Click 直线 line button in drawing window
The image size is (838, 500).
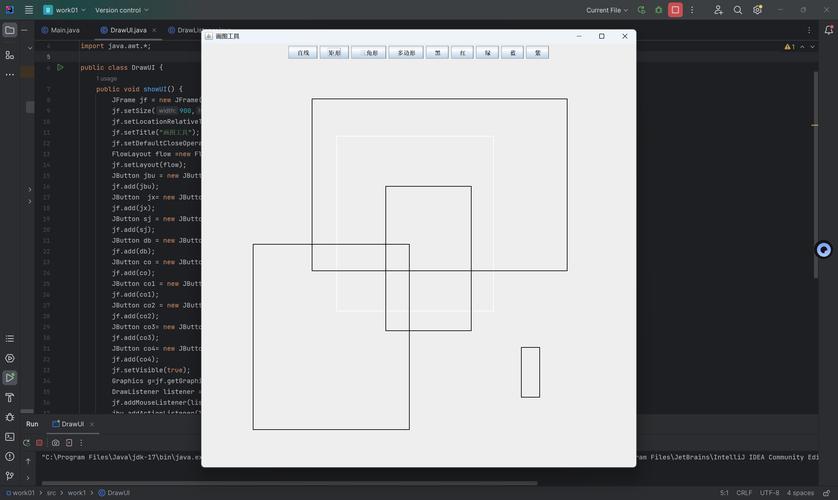[303, 52]
